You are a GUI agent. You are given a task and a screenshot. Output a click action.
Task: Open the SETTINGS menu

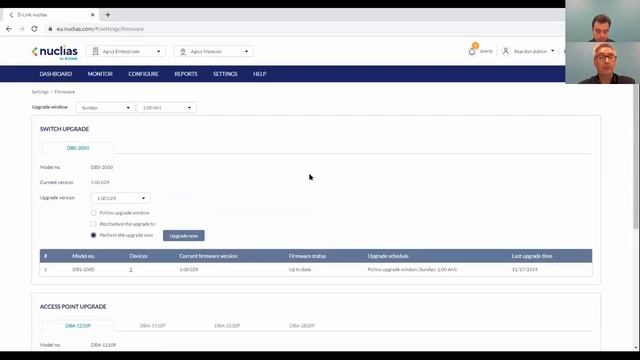click(x=225, y=74)
